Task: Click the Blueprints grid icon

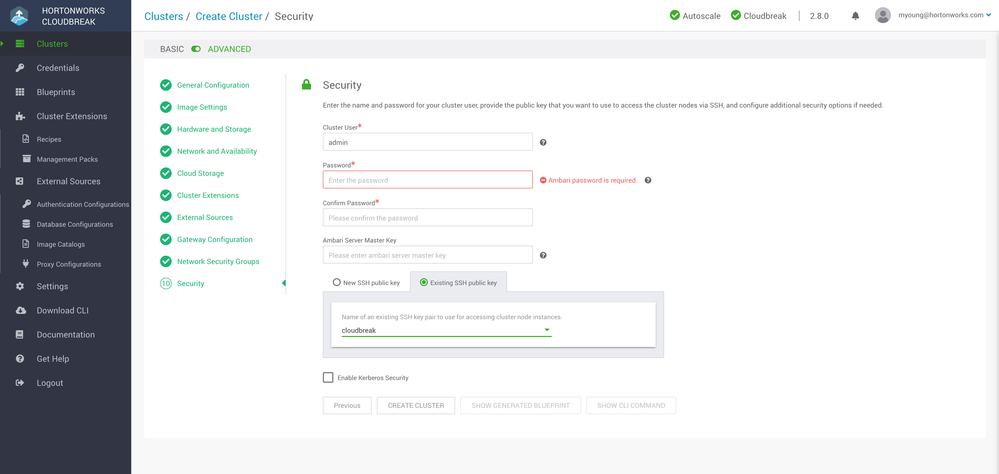Action: (20, 92)
